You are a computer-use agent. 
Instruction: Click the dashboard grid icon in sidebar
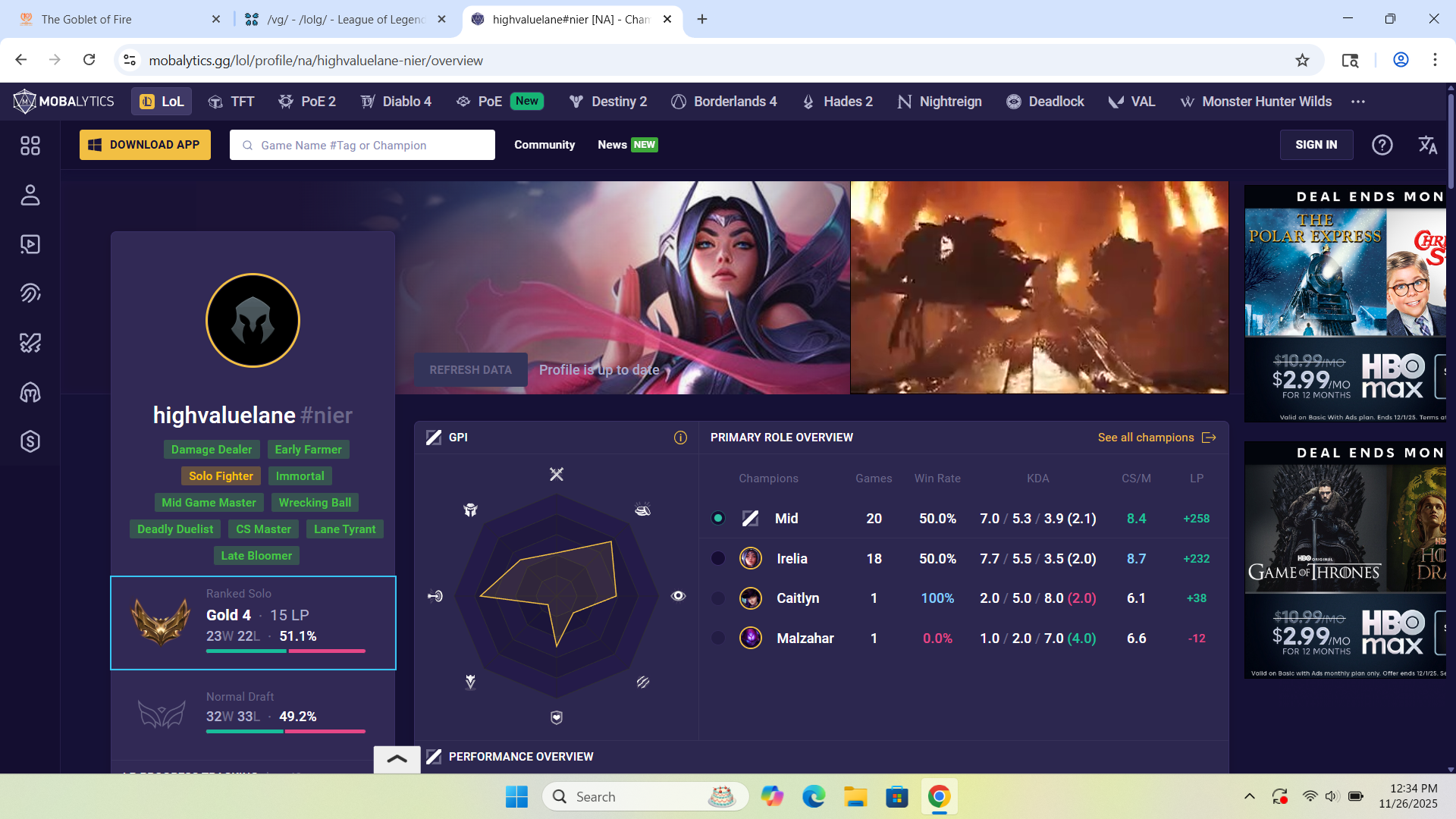[30, 146]
